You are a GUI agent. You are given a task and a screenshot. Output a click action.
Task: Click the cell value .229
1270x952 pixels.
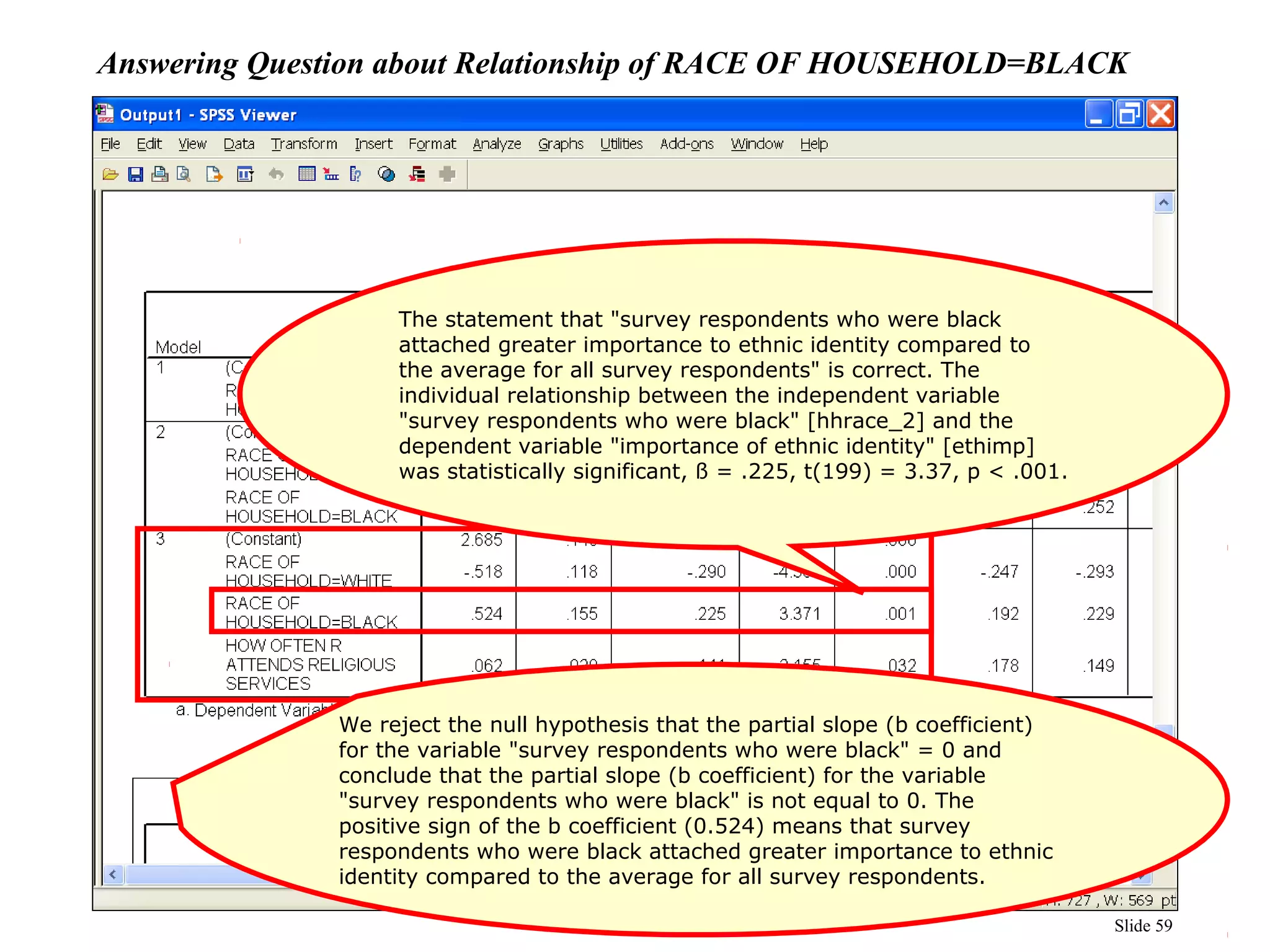[x=1099, y=614]
